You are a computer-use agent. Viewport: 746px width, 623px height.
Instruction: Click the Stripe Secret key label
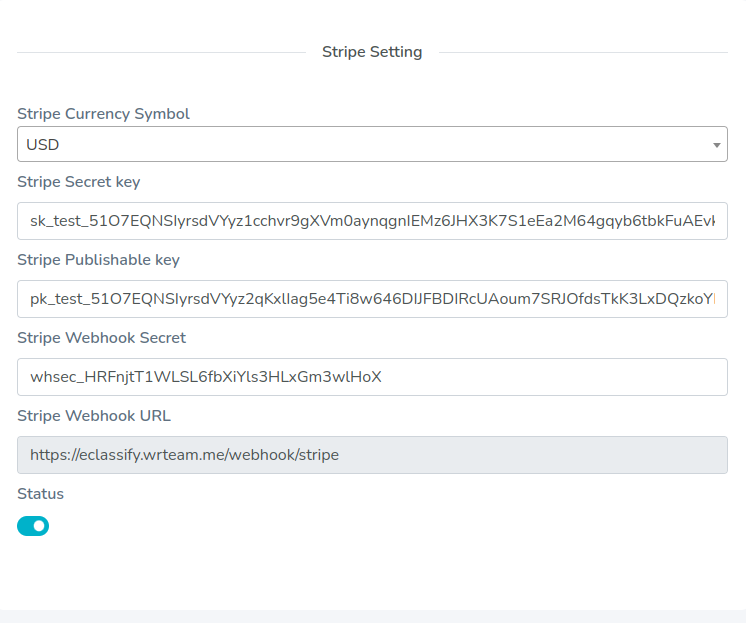click(79, 182)
